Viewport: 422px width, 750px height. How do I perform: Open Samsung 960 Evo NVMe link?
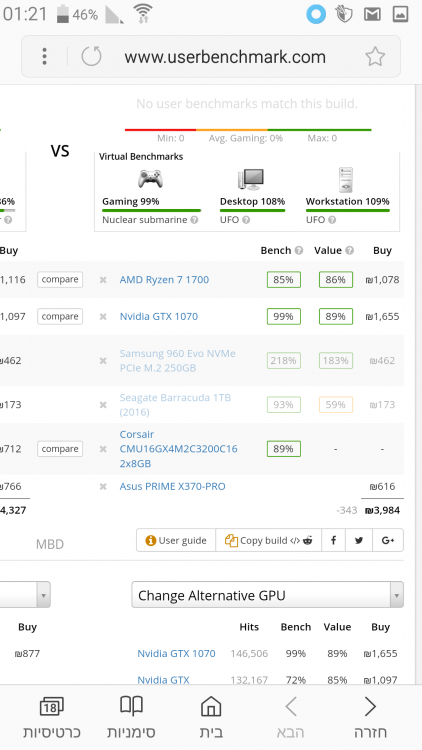coord(178,361)
